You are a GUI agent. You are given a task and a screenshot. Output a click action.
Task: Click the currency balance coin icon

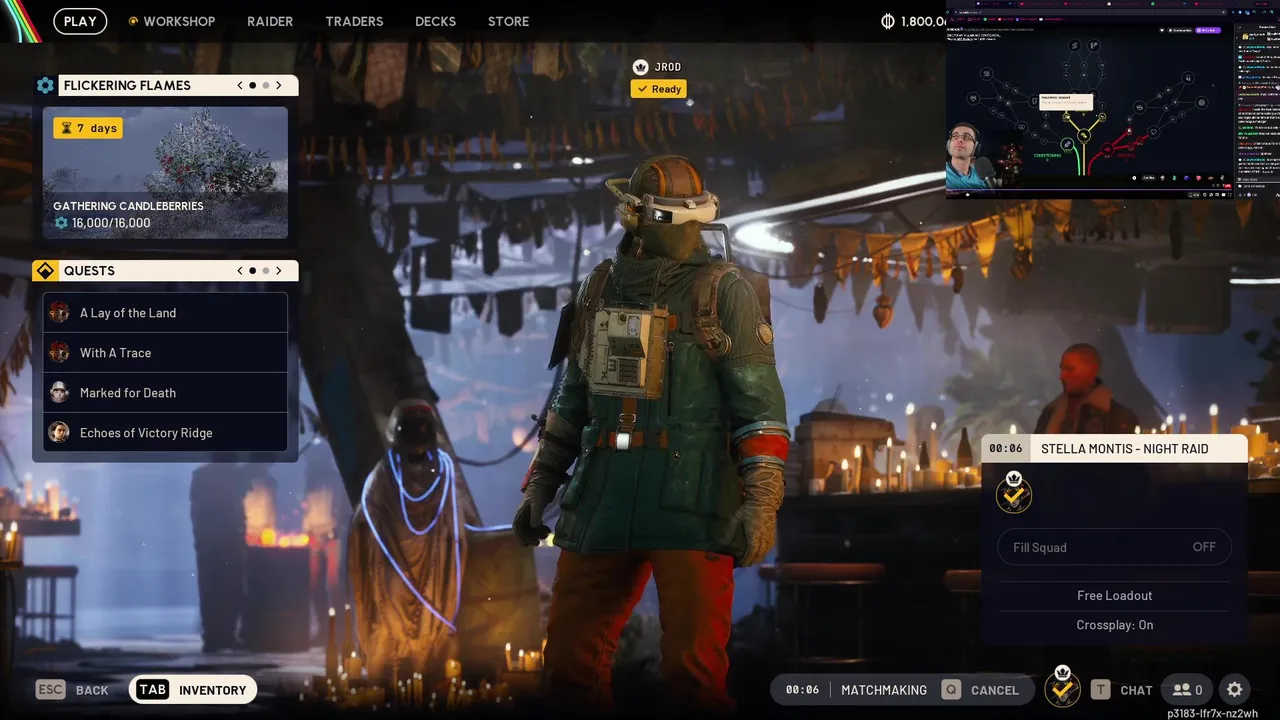pyautogui.click(x=888, y=21)
